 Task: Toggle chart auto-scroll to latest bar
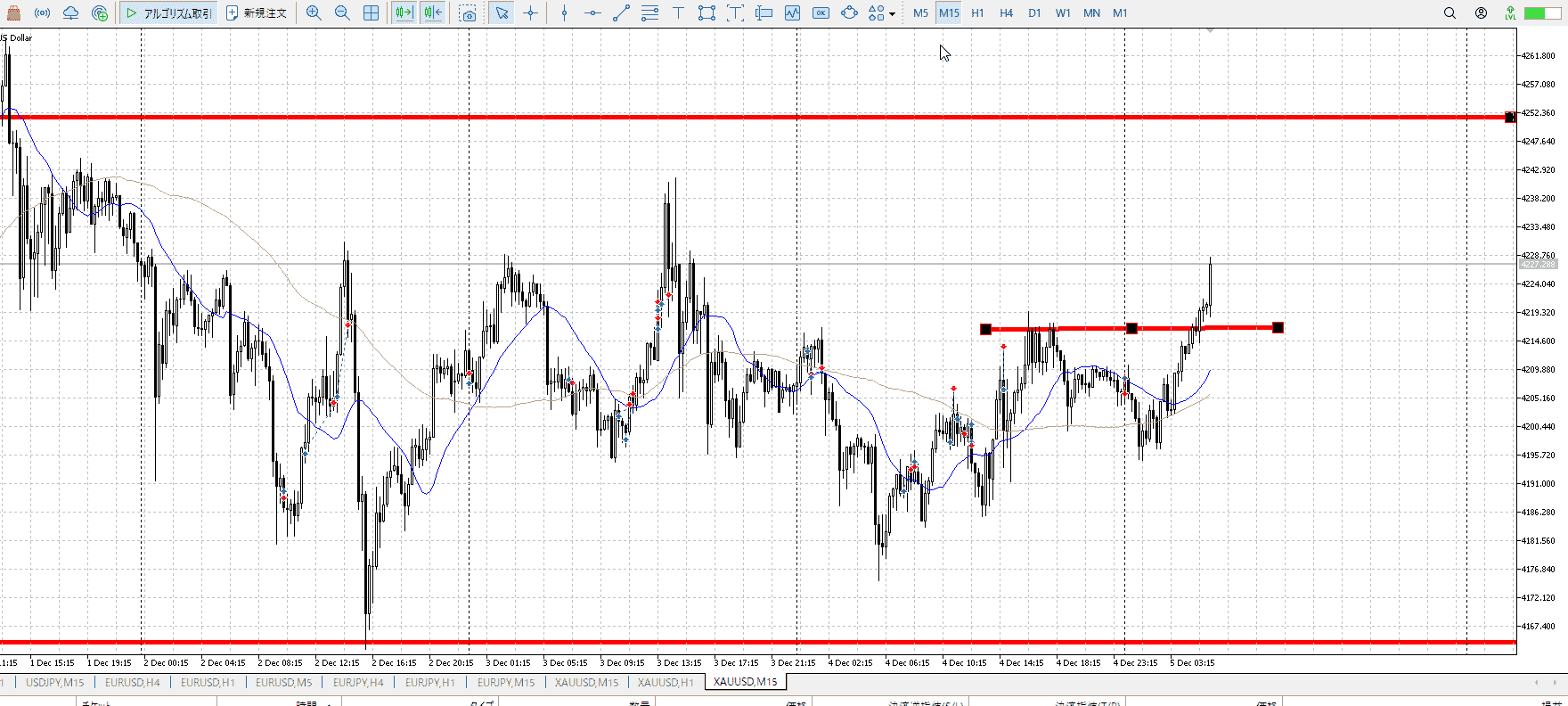(404, 13)
